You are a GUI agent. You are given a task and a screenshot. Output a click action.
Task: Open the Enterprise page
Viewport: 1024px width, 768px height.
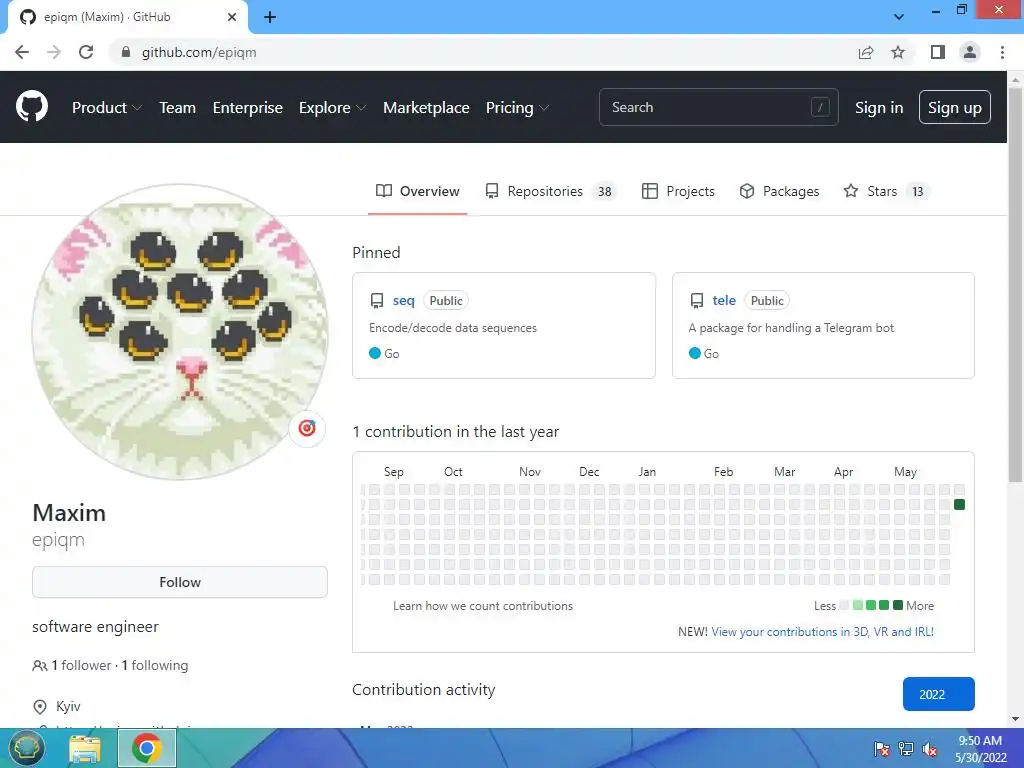click(248, 108)
